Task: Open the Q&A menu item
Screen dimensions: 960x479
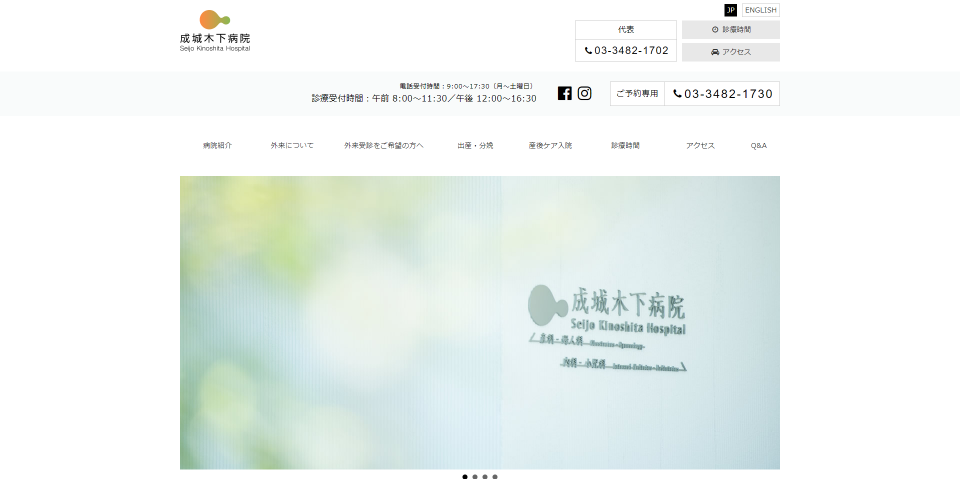Action: pyautogui.click(x=758, y=146)
